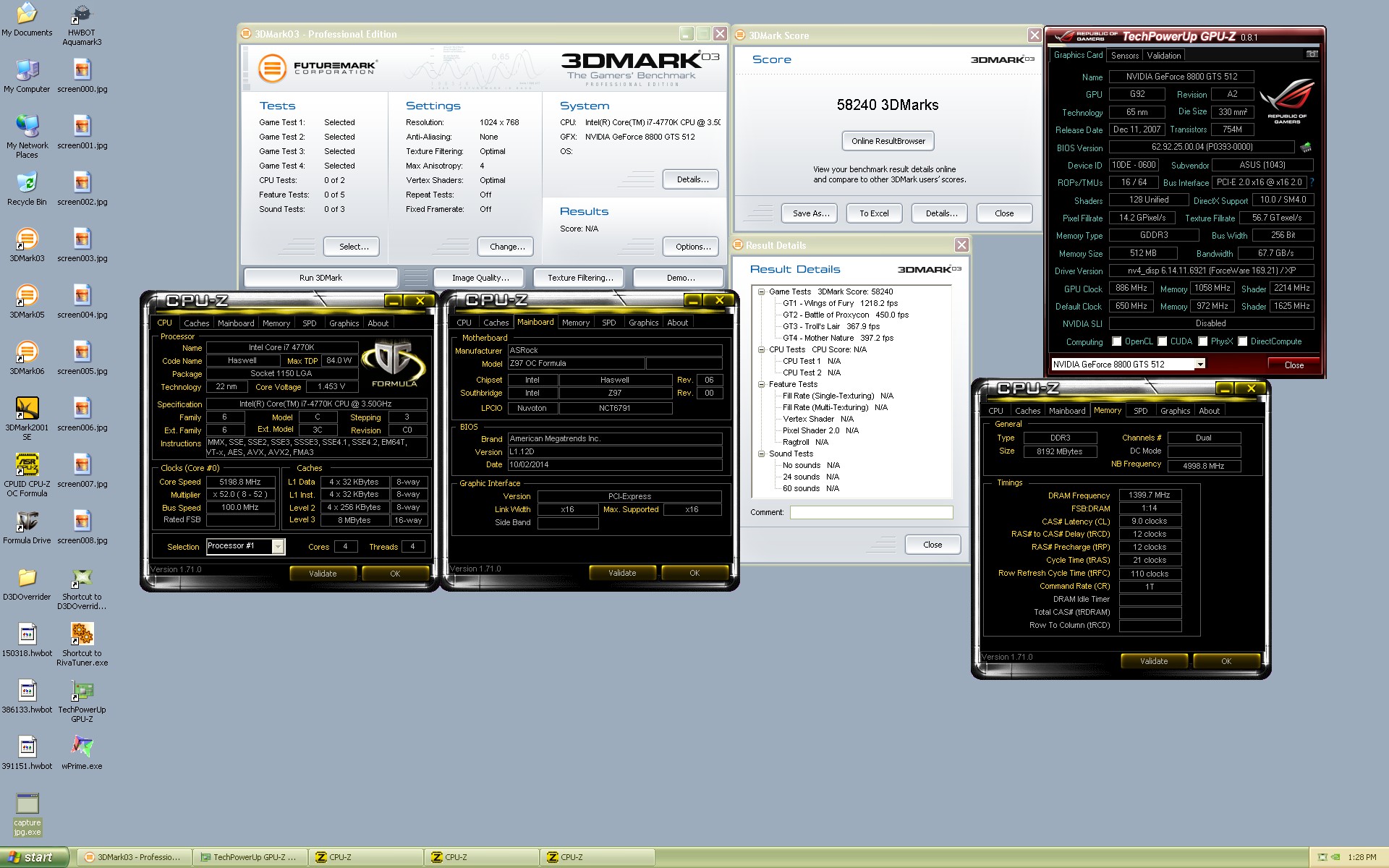
Task: Collapse Feature Tests tree node
Action: coord(761,384)
